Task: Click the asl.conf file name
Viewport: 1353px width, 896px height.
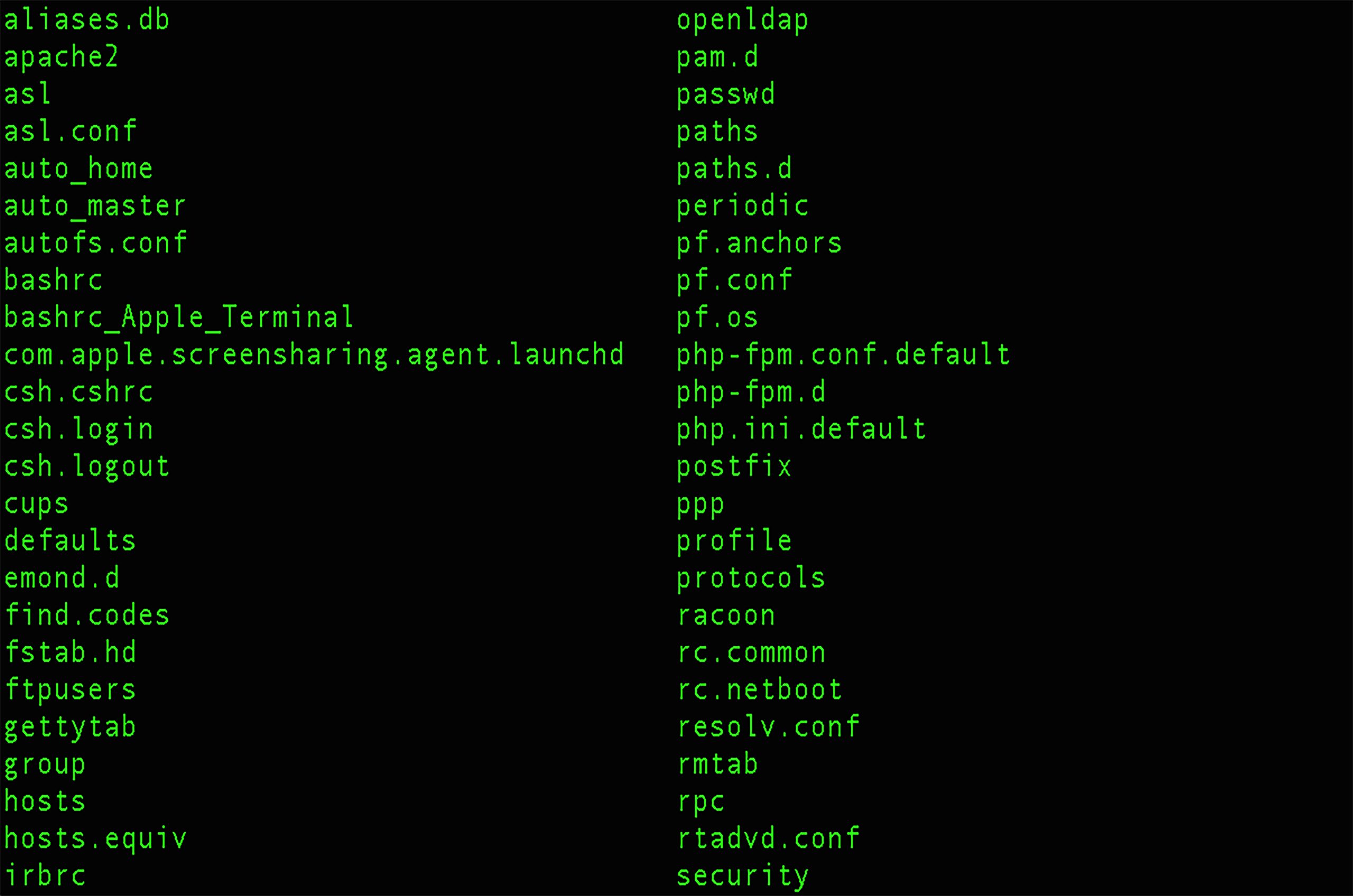Action: pos(70,132)
